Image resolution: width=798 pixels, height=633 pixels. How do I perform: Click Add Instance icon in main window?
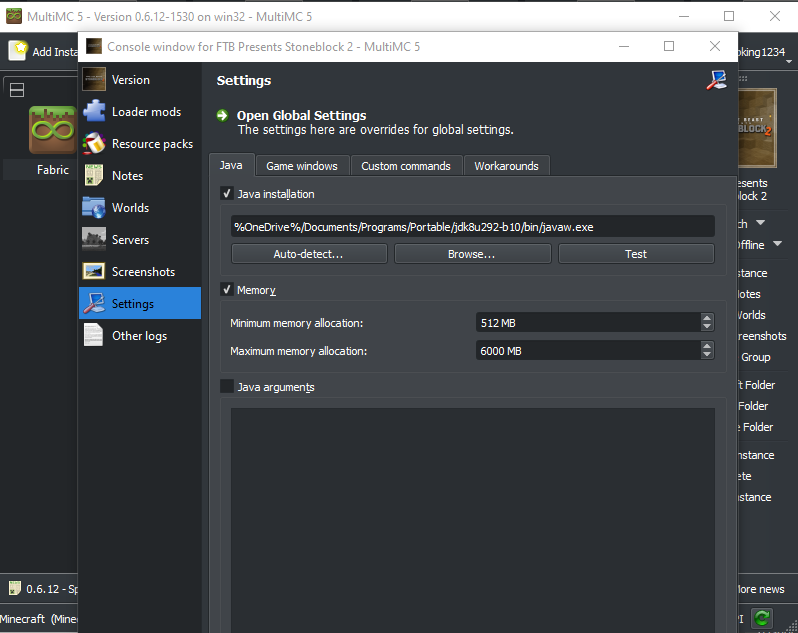18,51
